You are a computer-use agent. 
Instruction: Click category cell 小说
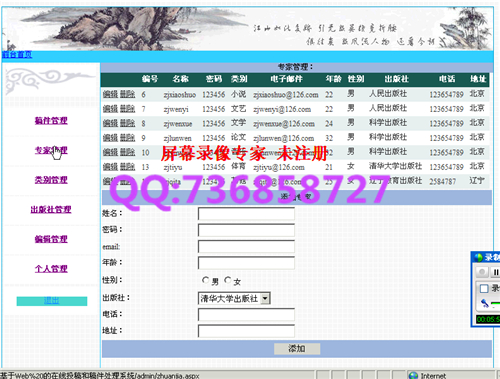(x=239, y=94)
